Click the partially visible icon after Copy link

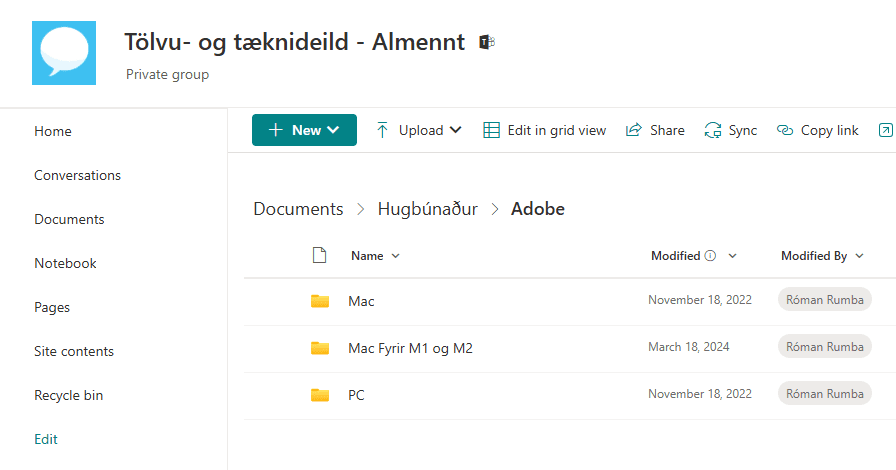(x=885, y=130)
